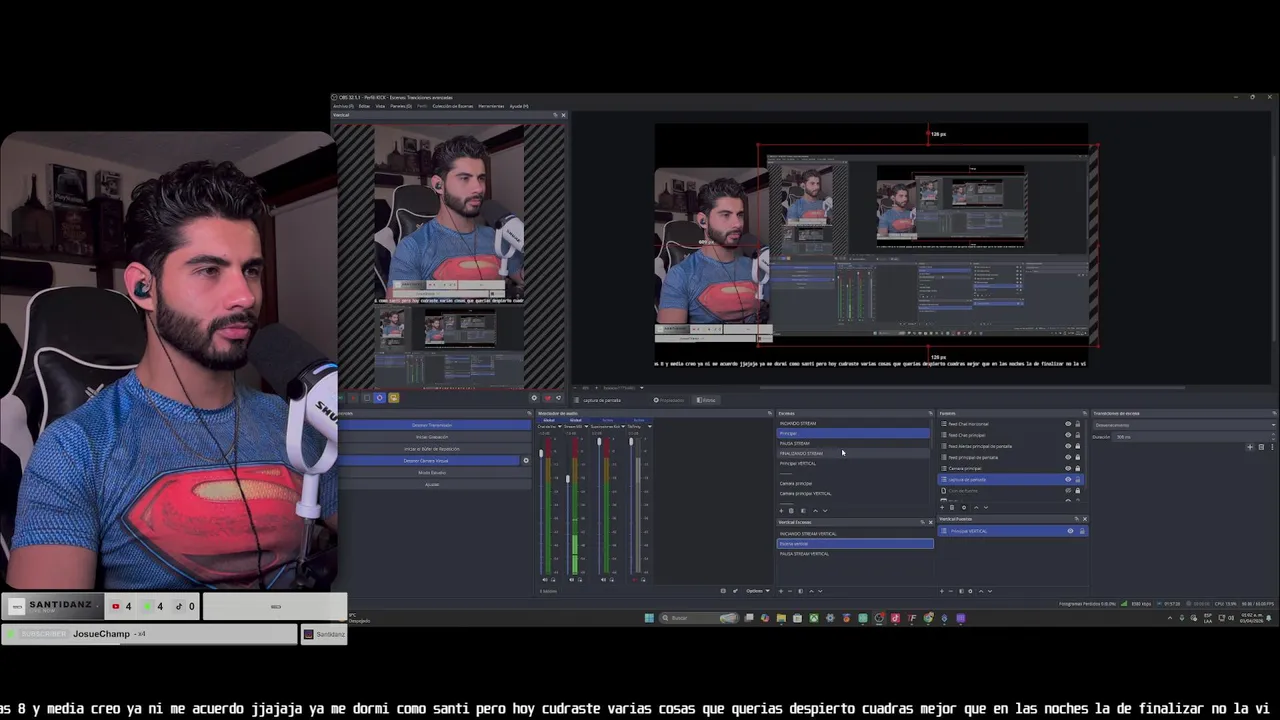This screenshot has width=1280, height=720.
Task: Move source up in Fuentes toolbar
Action: pos(976,508)
